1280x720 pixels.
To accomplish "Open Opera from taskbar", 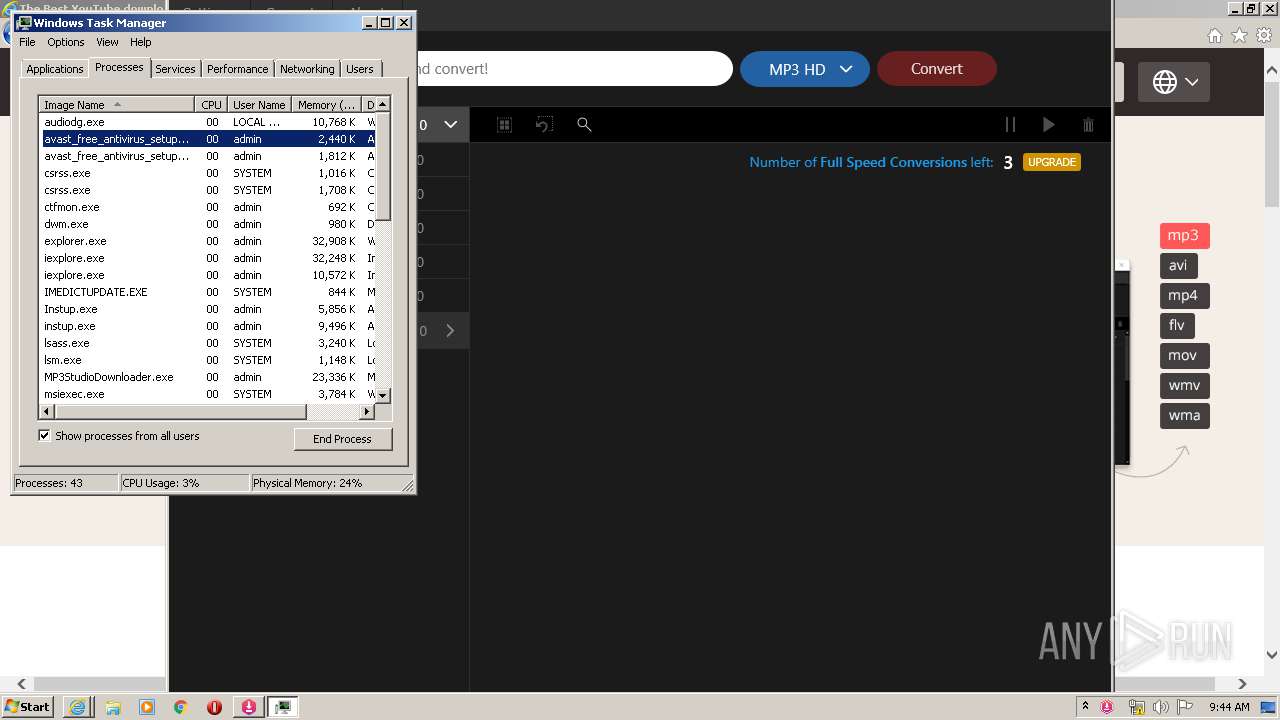I will 215,707.
